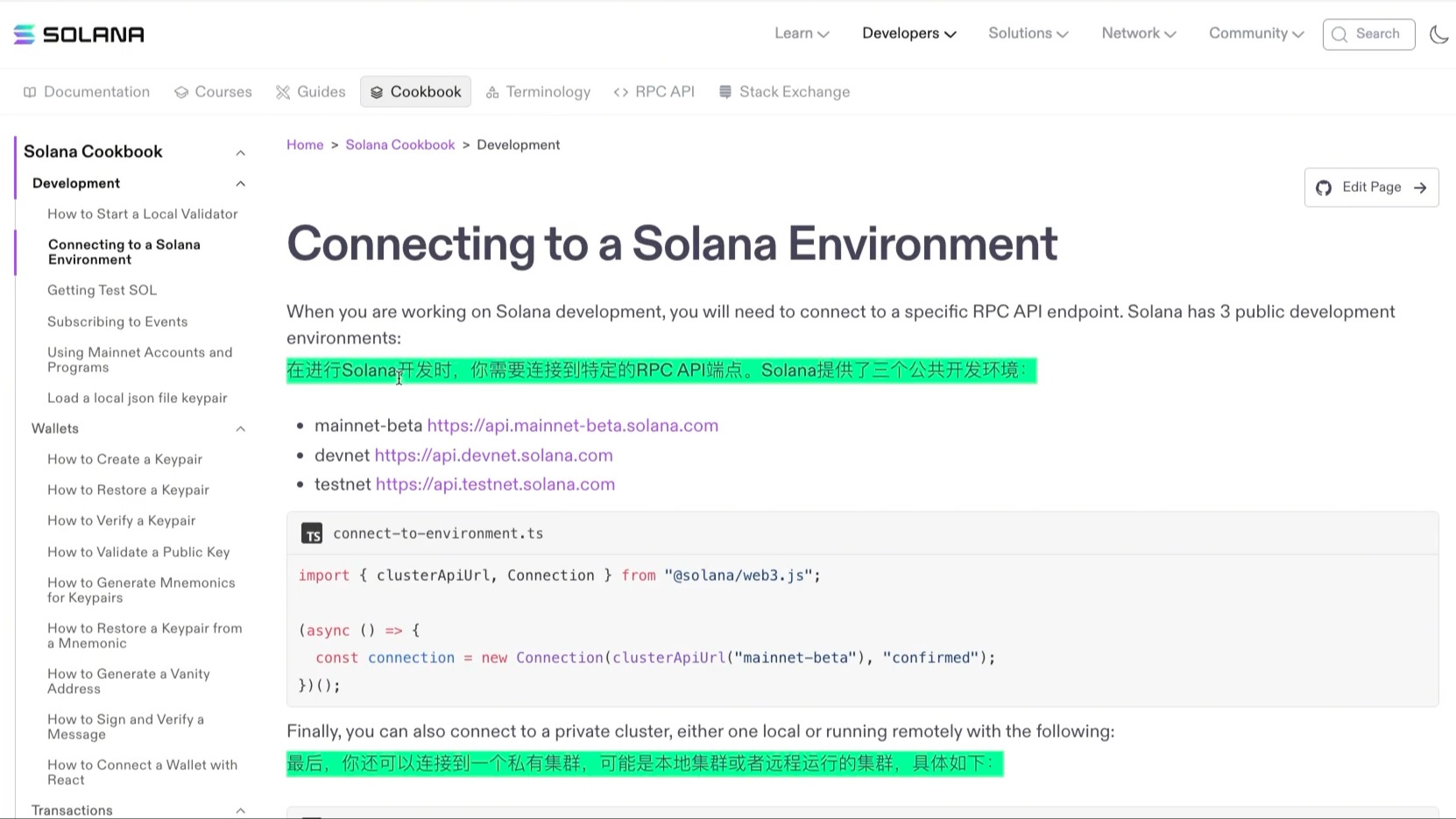1456x819 pixels.
Task: Expand the Community menu
Action: (1256, 33)
